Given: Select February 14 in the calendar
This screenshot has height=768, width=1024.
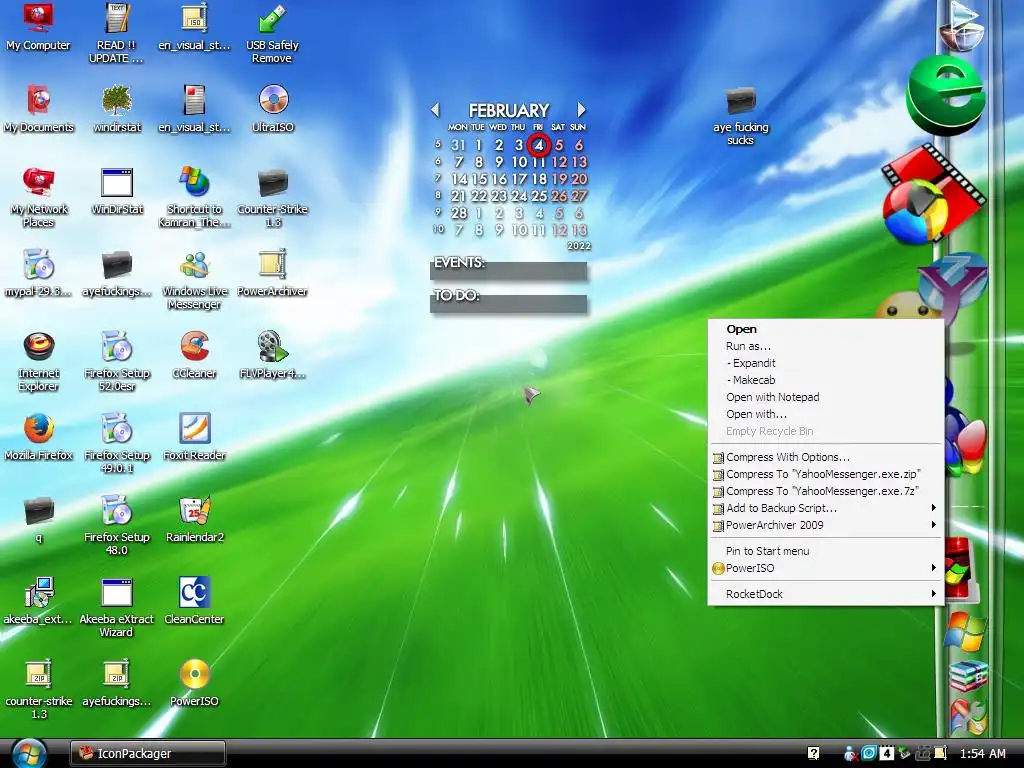Looking at the screenshot, I should 459,179.
